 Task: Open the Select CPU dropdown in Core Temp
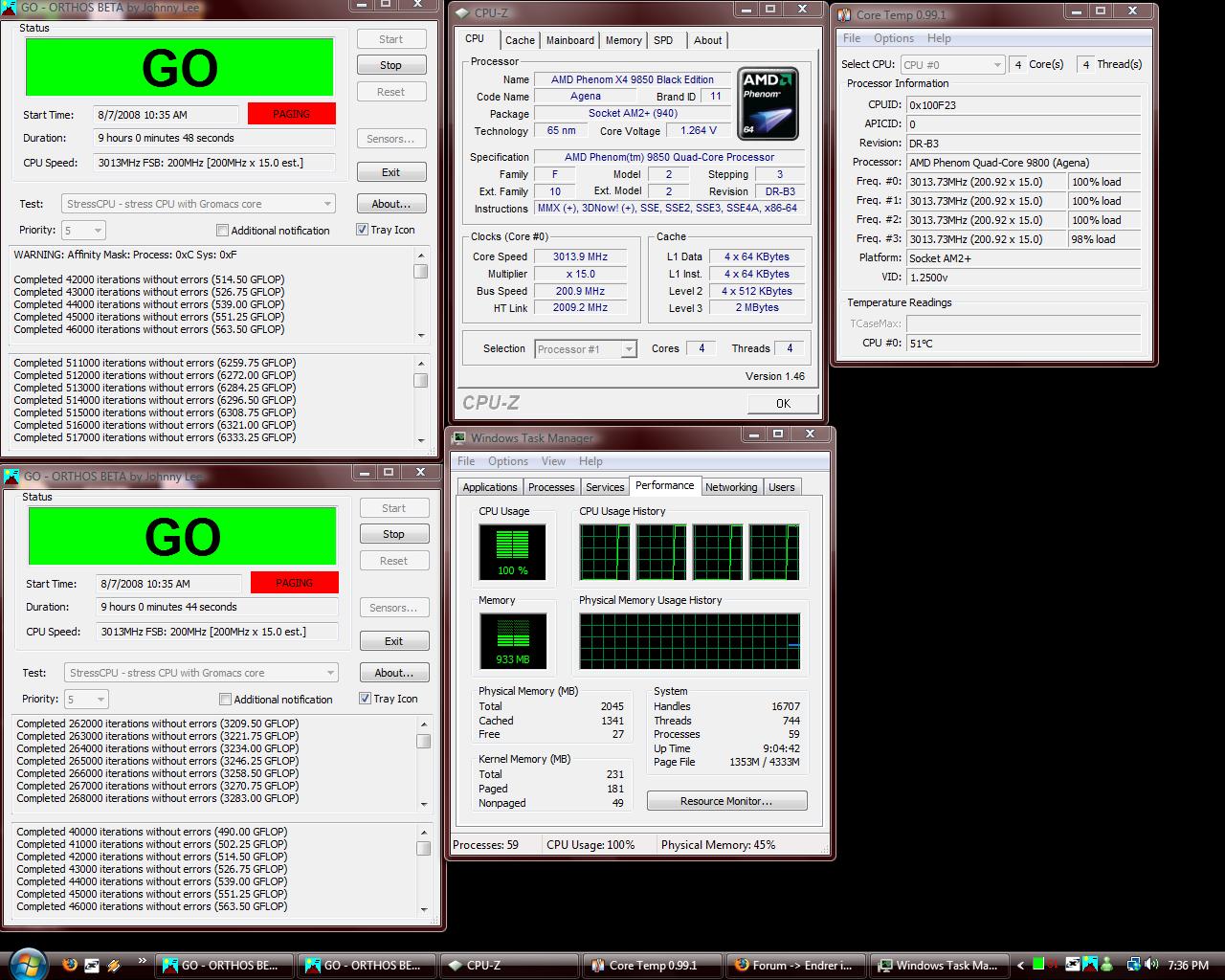pyautogui.click(x=952, y=64)
